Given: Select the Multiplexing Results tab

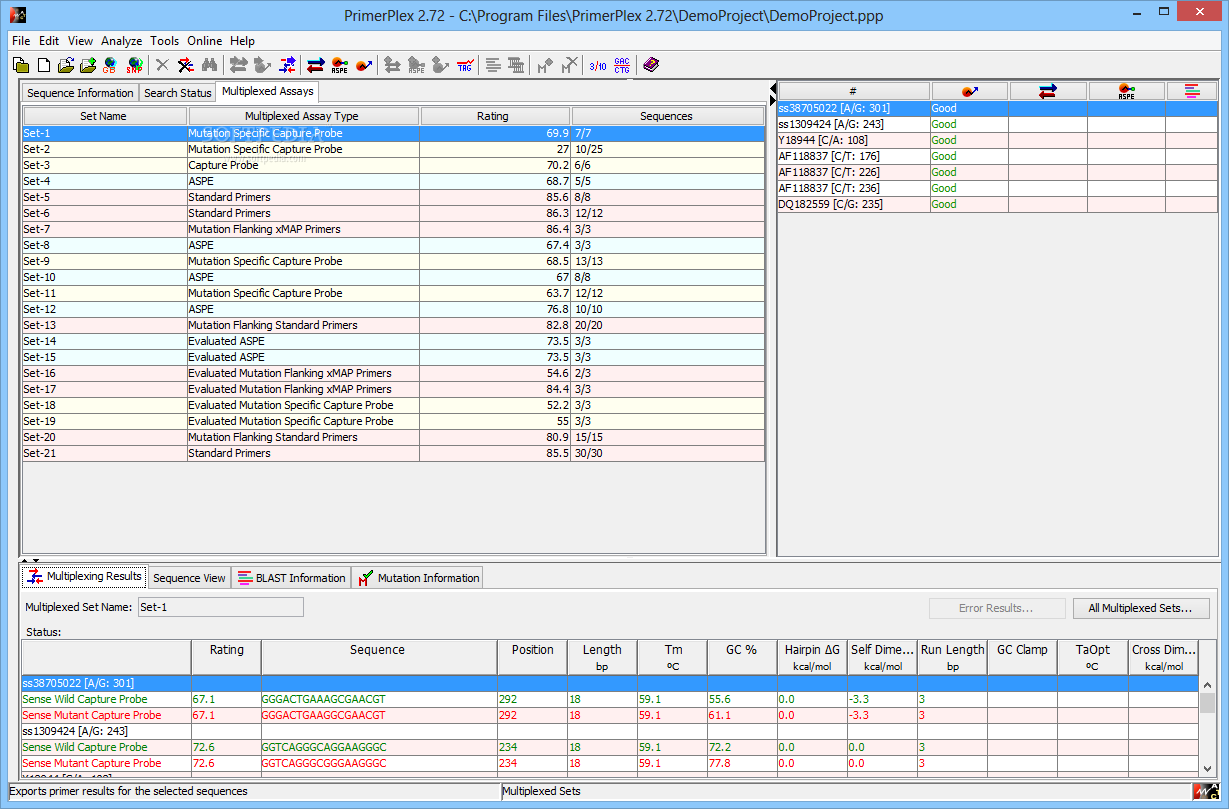Looking at the screenshot, I should pos(85,577).
